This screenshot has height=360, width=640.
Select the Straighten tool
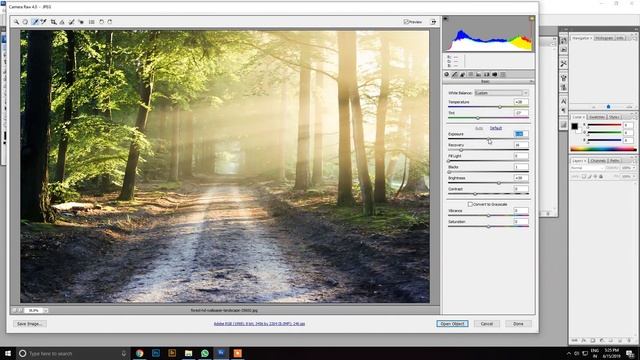tap(62, 22)
